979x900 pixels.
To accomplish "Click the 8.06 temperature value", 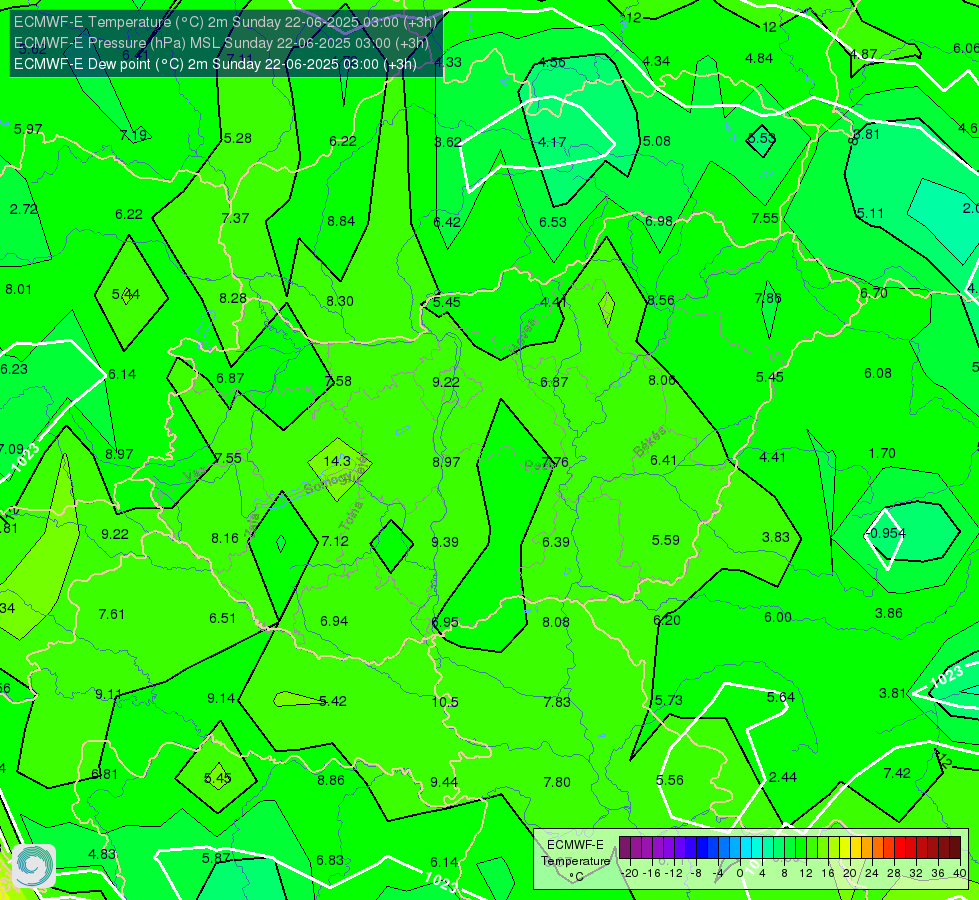I will coord(662,380).
